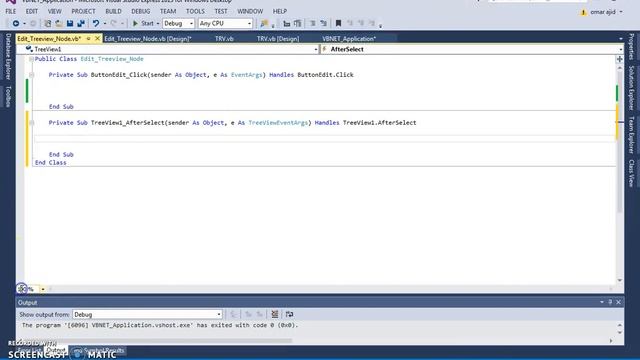Image resolution: width=640 pixels, height=360 pixels.
Task: Start debugging with the green play button
Action: click(143, 24)
